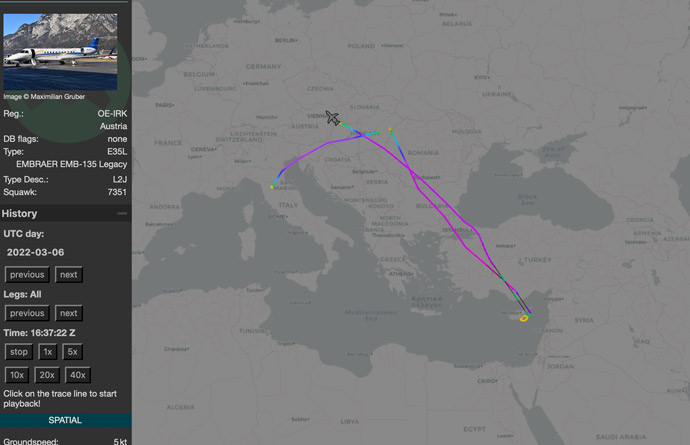The image size is (690, 445).
Task: Set playback speed to 20x
Action: pos(47,375)
